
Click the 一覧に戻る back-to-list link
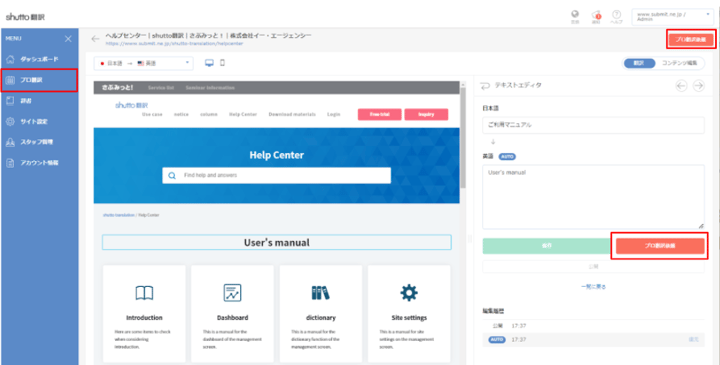click(x=593, y=286)
